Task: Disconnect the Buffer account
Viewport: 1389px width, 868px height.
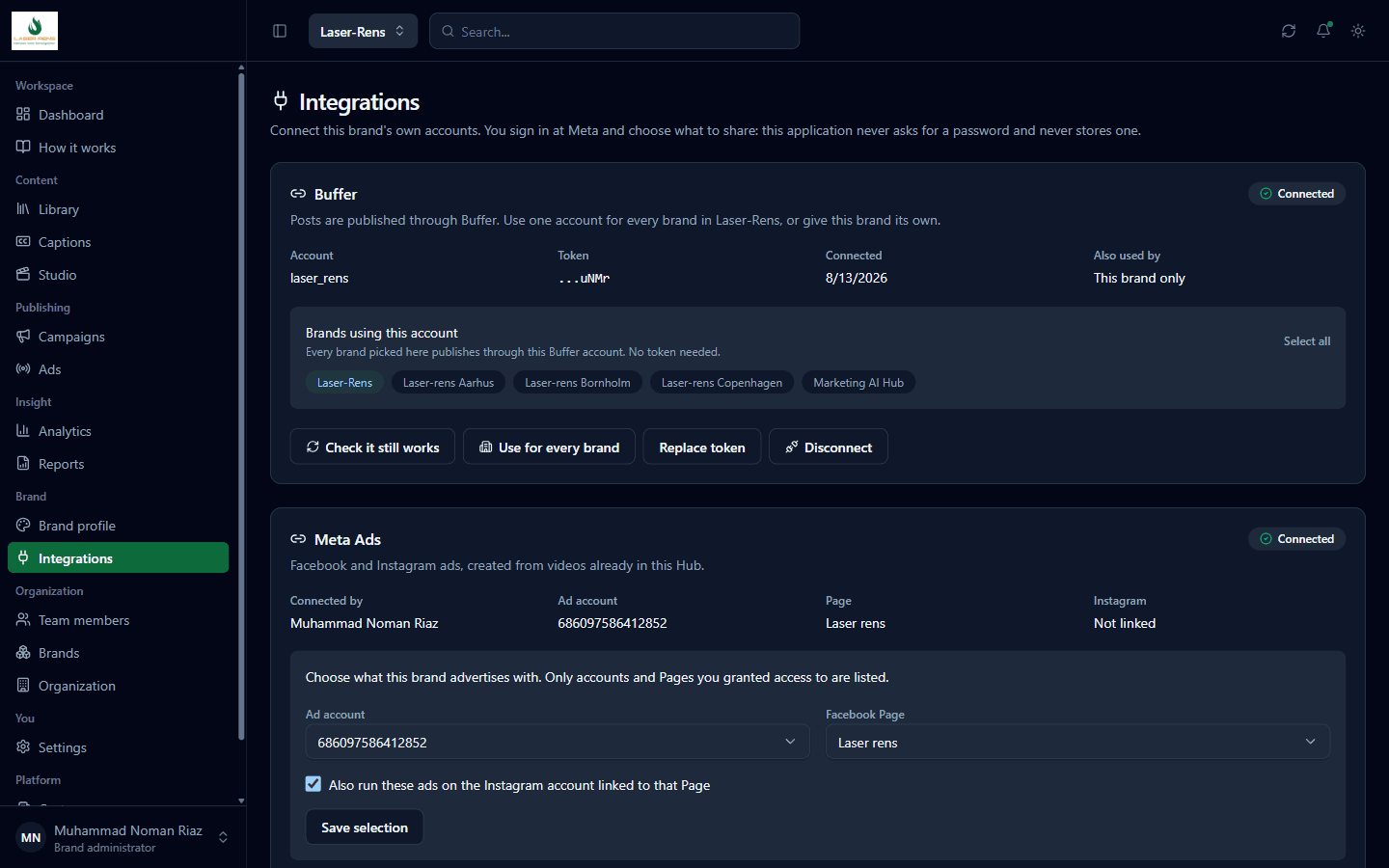Action: 829,447
